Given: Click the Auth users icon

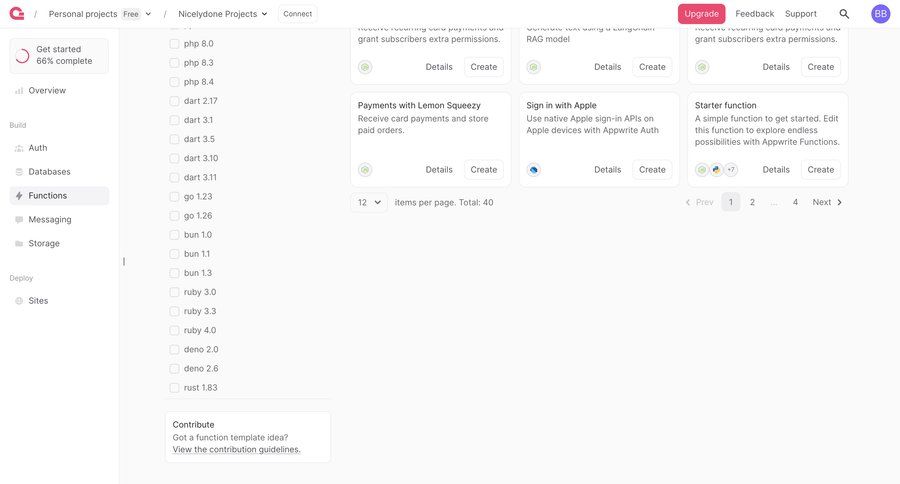Looking at the screenshot, I should click(19, 148).
